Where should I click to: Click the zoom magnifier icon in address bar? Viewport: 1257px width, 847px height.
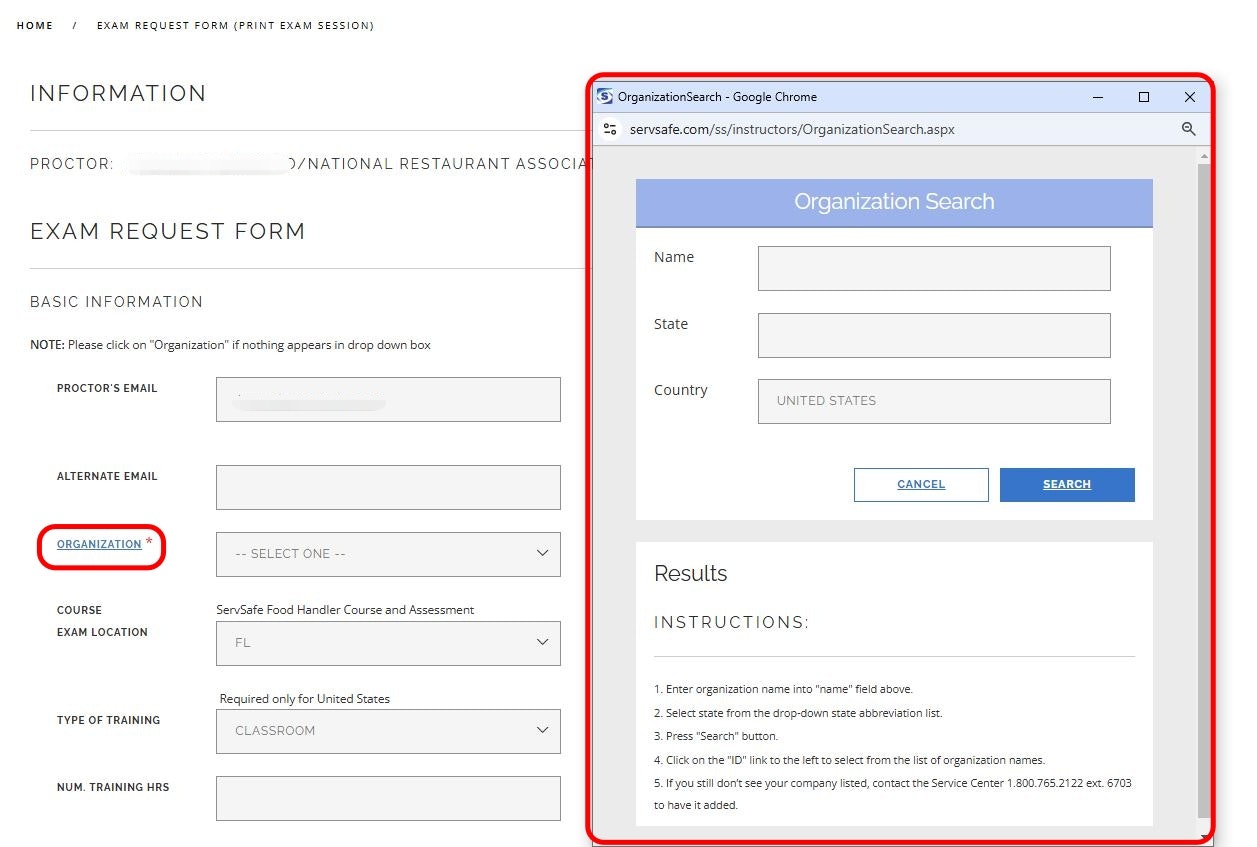point(1188,129)
